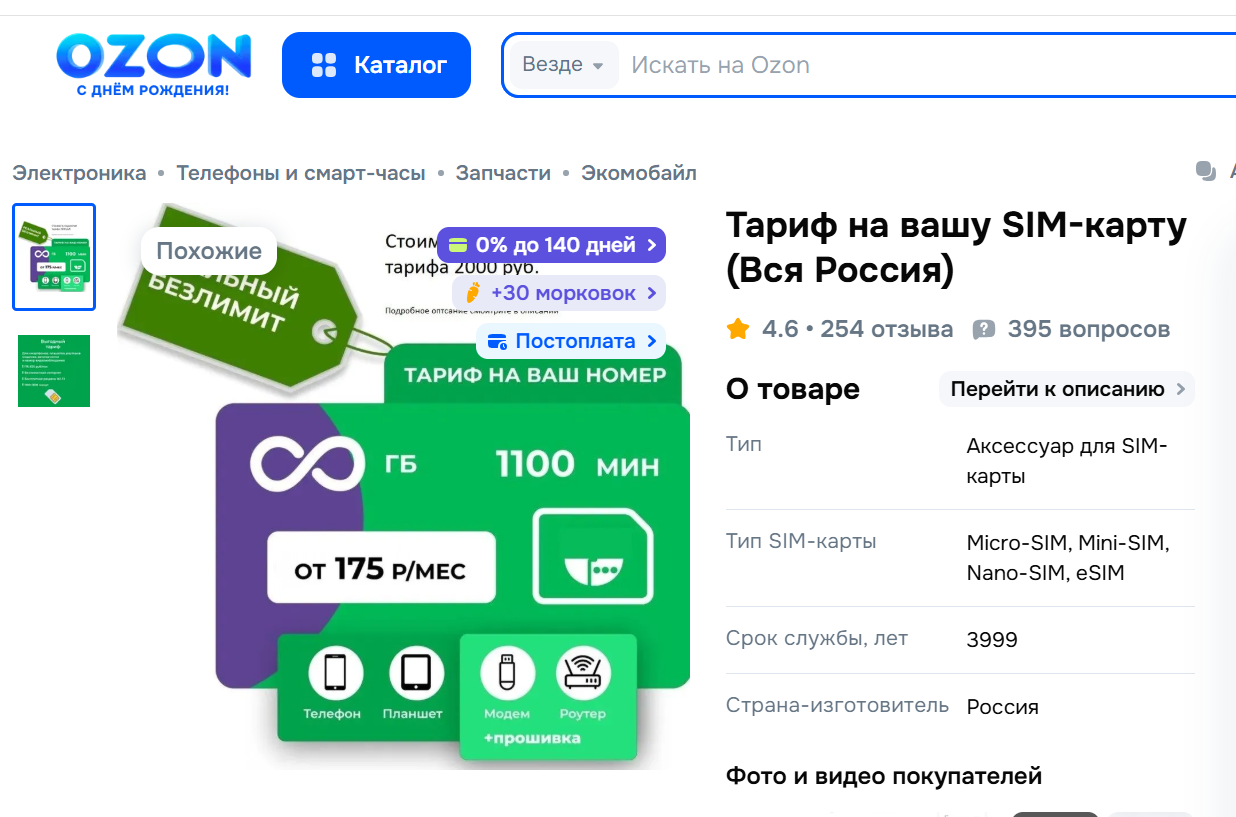Select the second green product thumbnail
The width and height of the screenshot is (1236, 817).
(54, 371)
